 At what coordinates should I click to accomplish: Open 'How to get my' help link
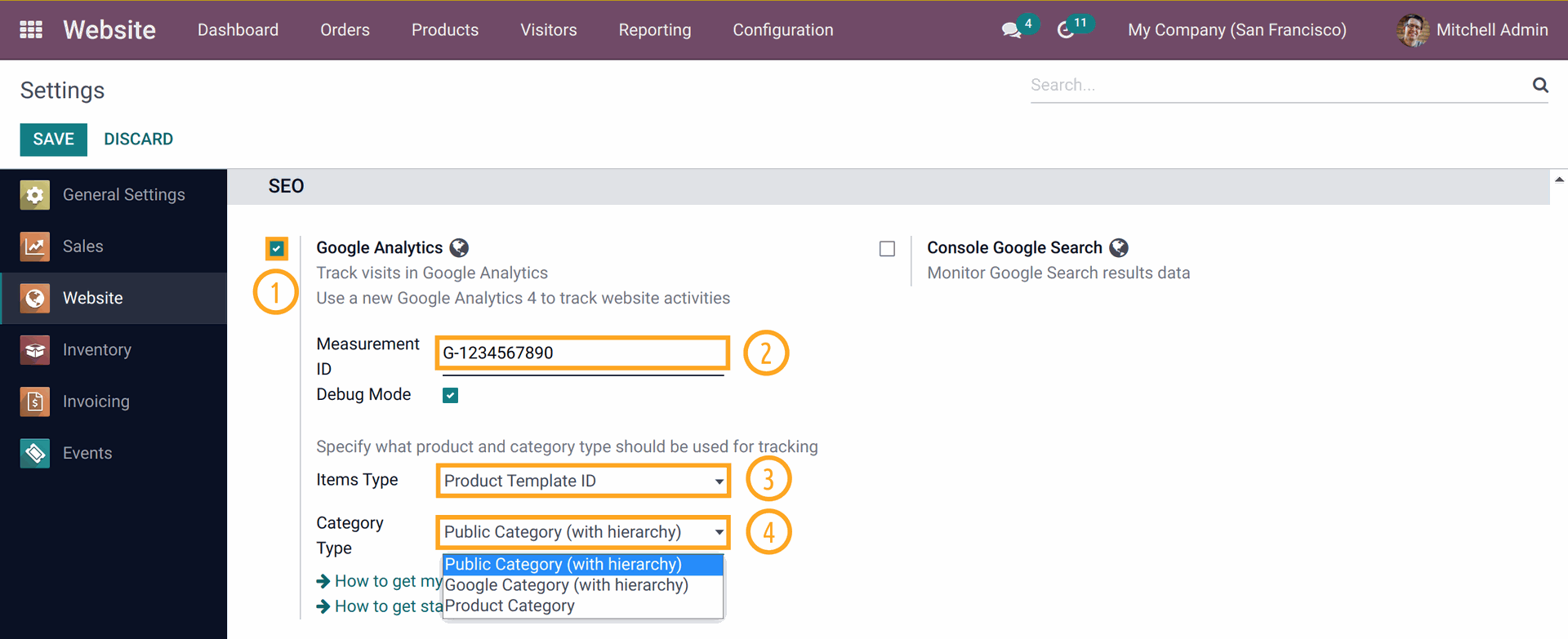point(389,581)
